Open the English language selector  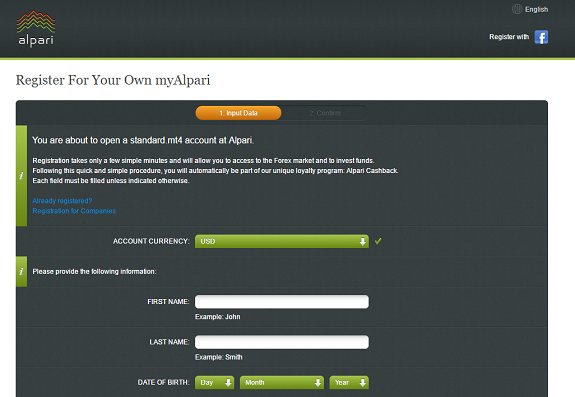(x=536, y=10)
